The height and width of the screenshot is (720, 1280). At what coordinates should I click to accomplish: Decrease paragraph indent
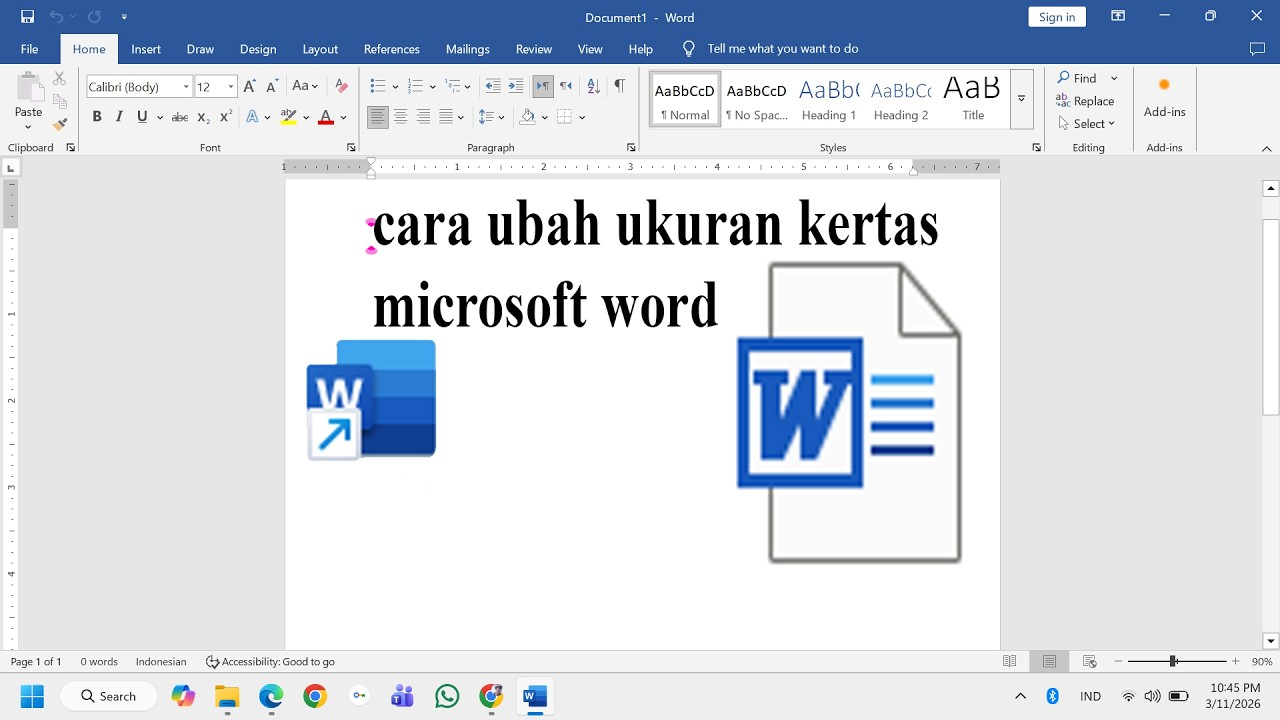(493, 87)
